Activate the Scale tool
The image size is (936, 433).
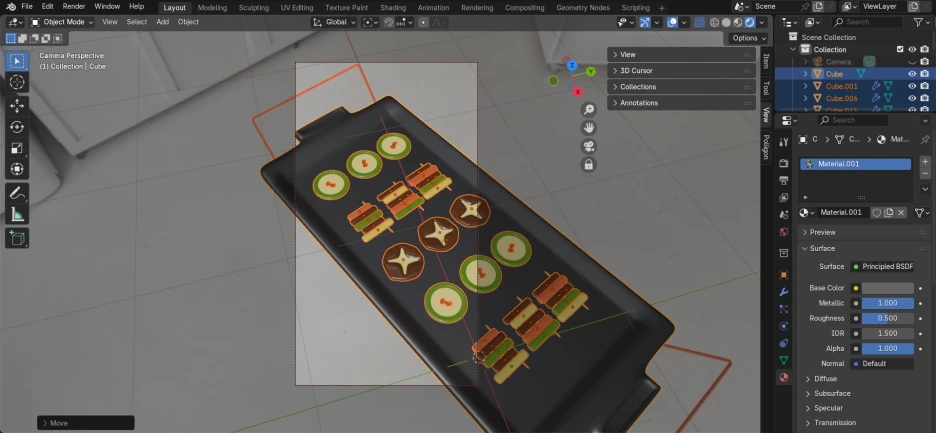pos(17,148)
